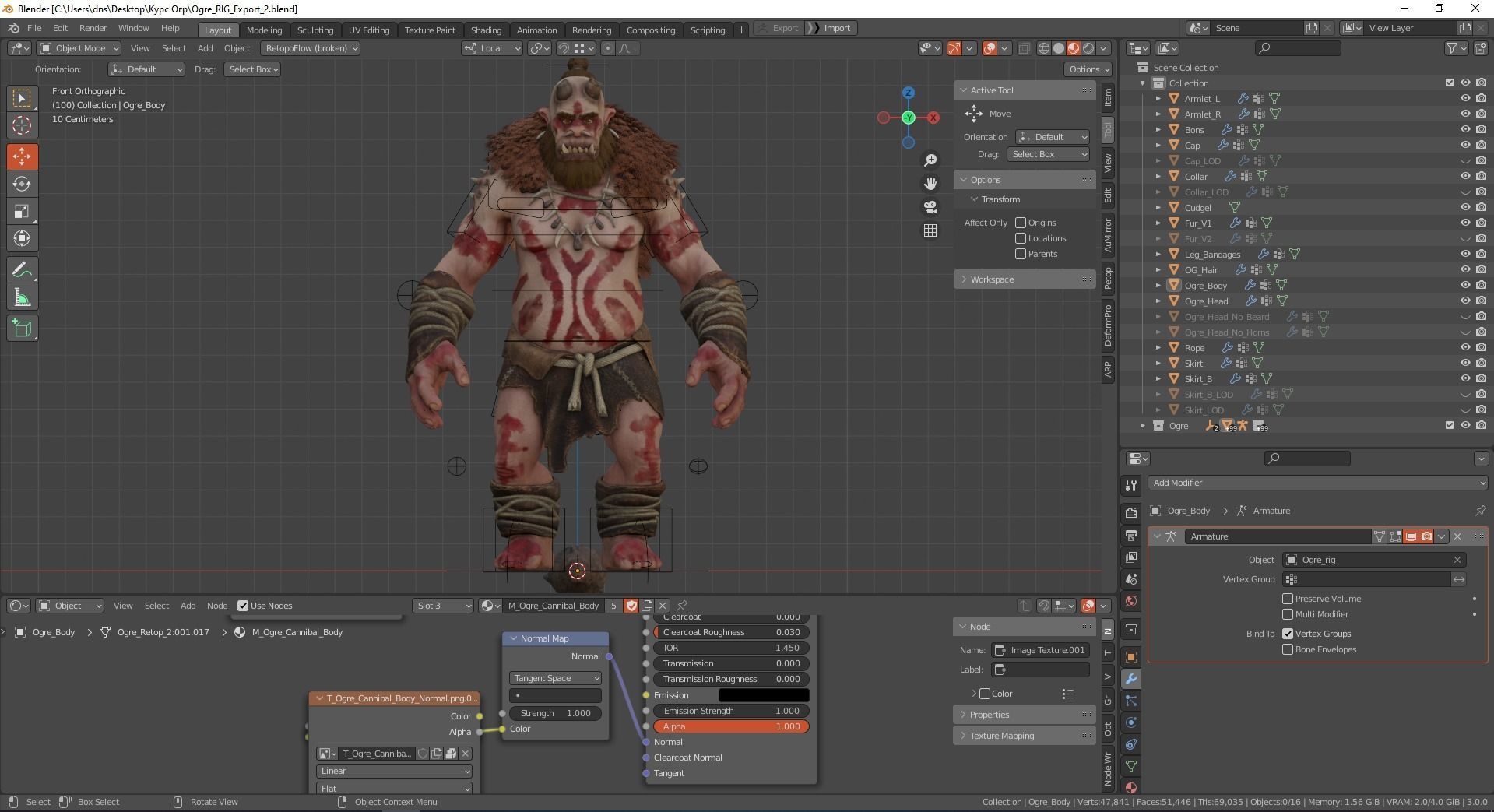The height and width of the screenshot is (812, 1494).
Task: Unlink the M_Ogre_Cannibal_Body material
Action: [x=663, y=606]
